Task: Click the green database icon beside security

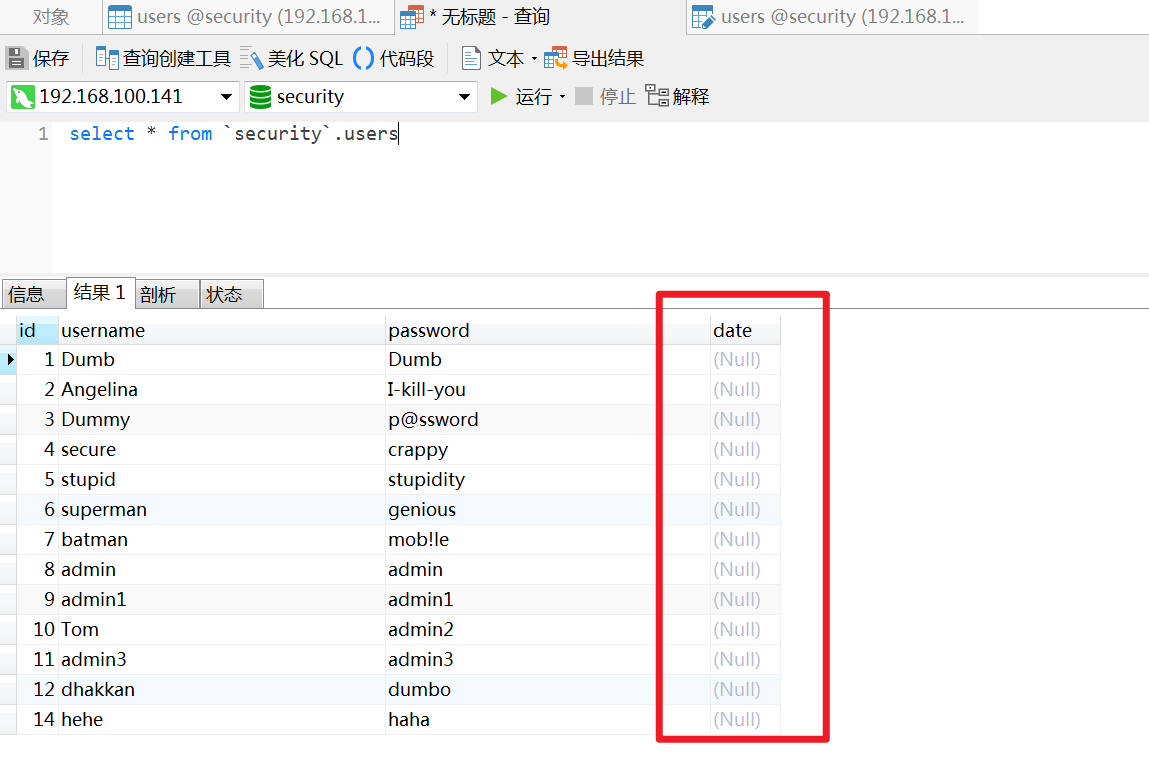Action: [260, 97]
